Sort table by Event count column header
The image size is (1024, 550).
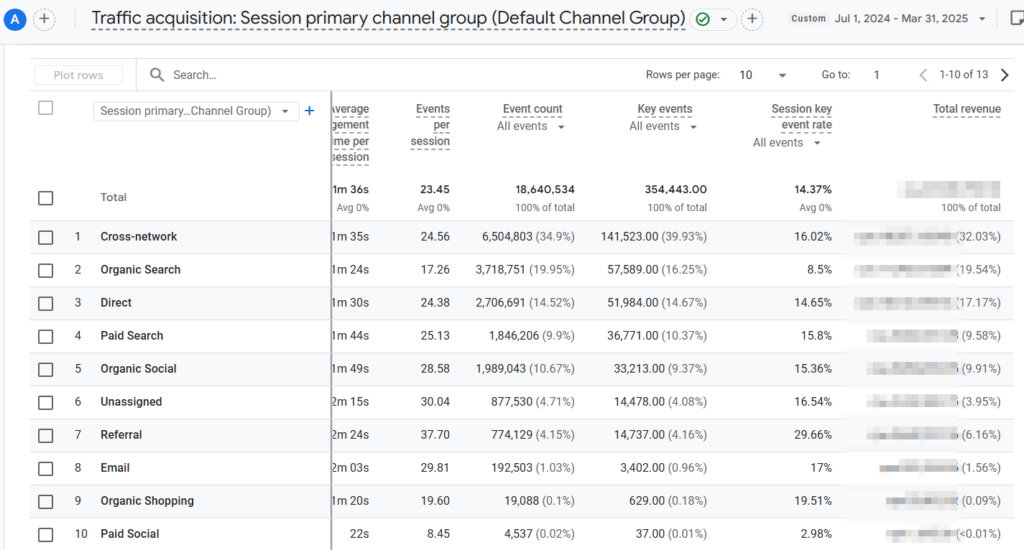click(x=532, y=109)
